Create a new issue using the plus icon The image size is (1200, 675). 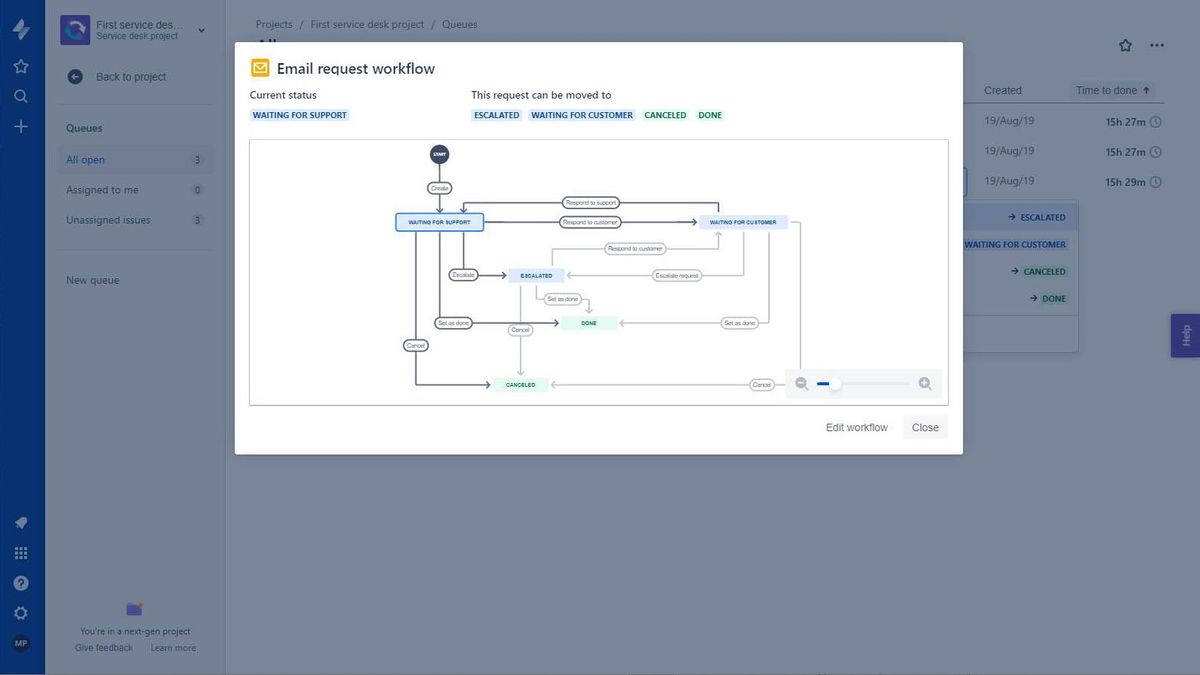point(21,125)
